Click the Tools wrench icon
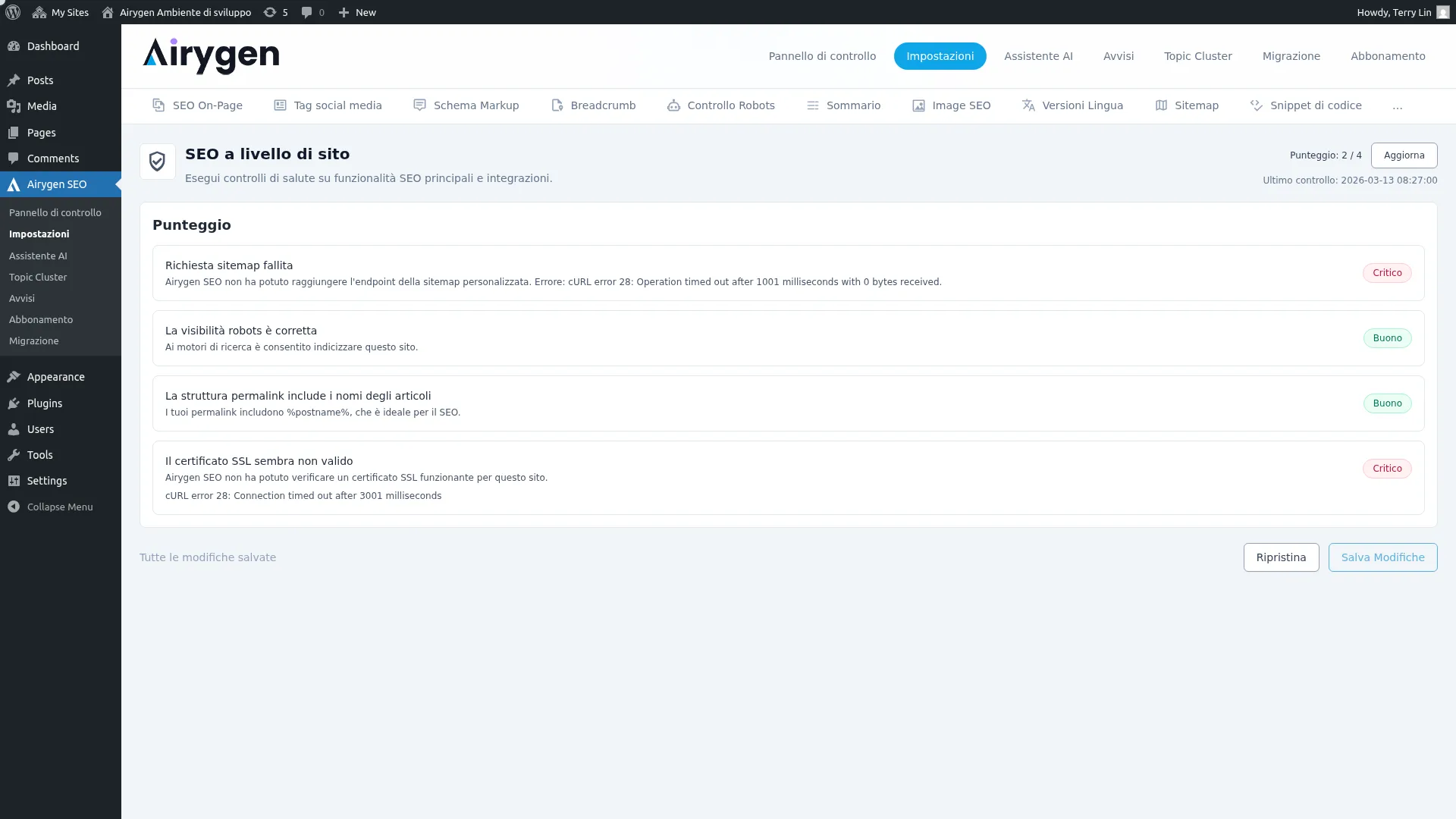This screenshot has width=1456, height=819. click(x=14, y=455)
